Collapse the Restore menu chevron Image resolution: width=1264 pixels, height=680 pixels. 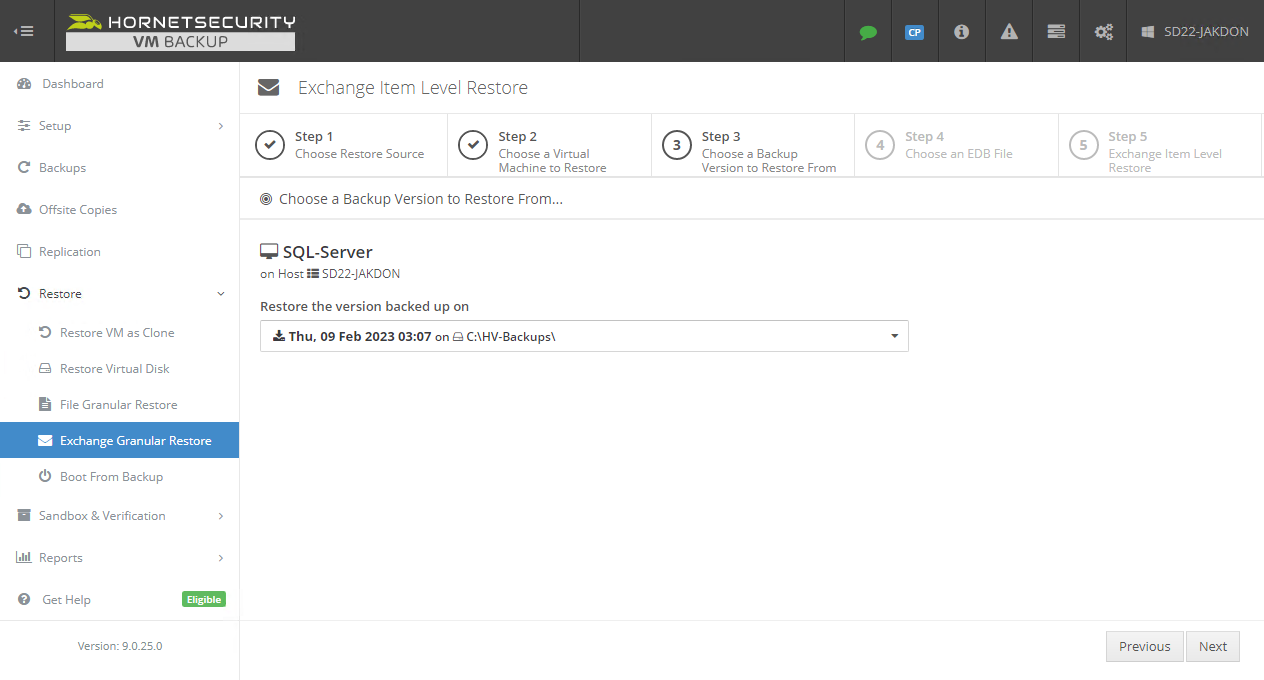click(221, 294)
